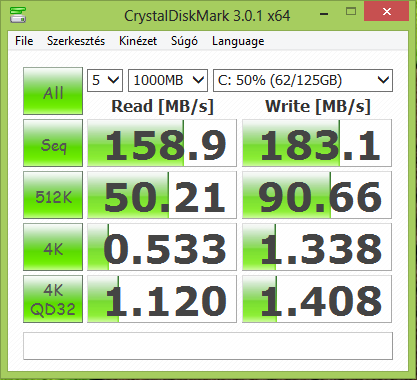This screenshot has width=417, height=380.
Task: Click the 4K read result 0.533
Action: click(162, 247)
